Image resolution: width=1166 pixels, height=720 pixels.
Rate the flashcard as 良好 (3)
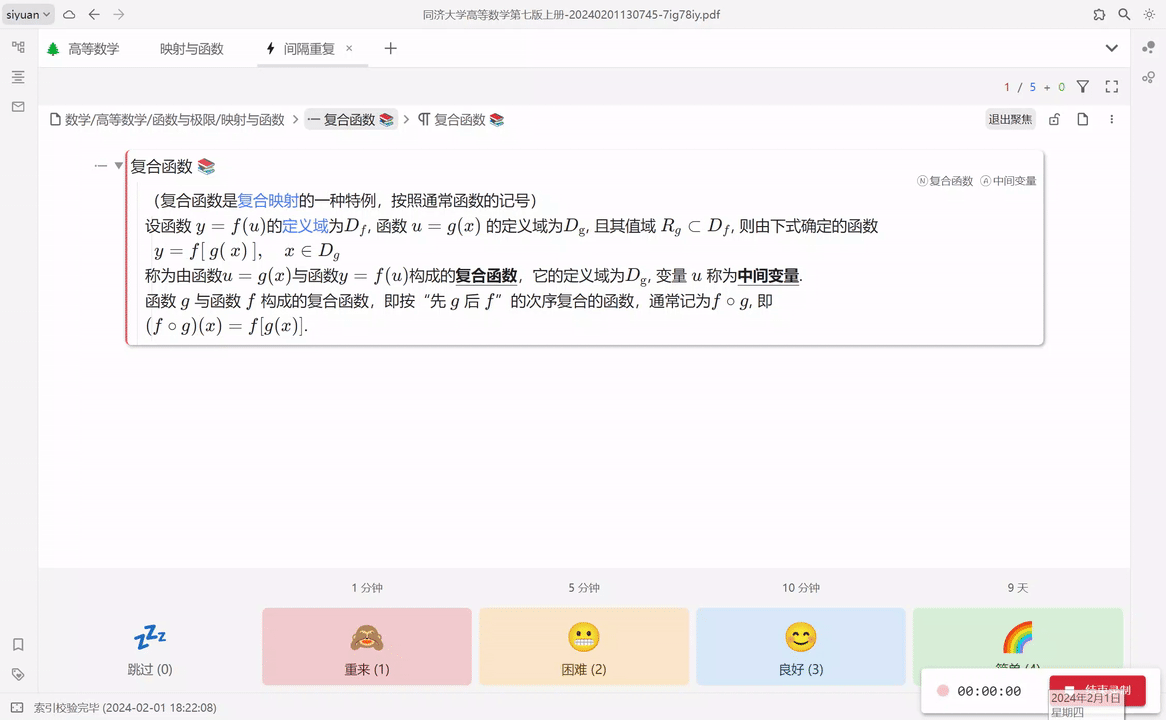point(800,645)
